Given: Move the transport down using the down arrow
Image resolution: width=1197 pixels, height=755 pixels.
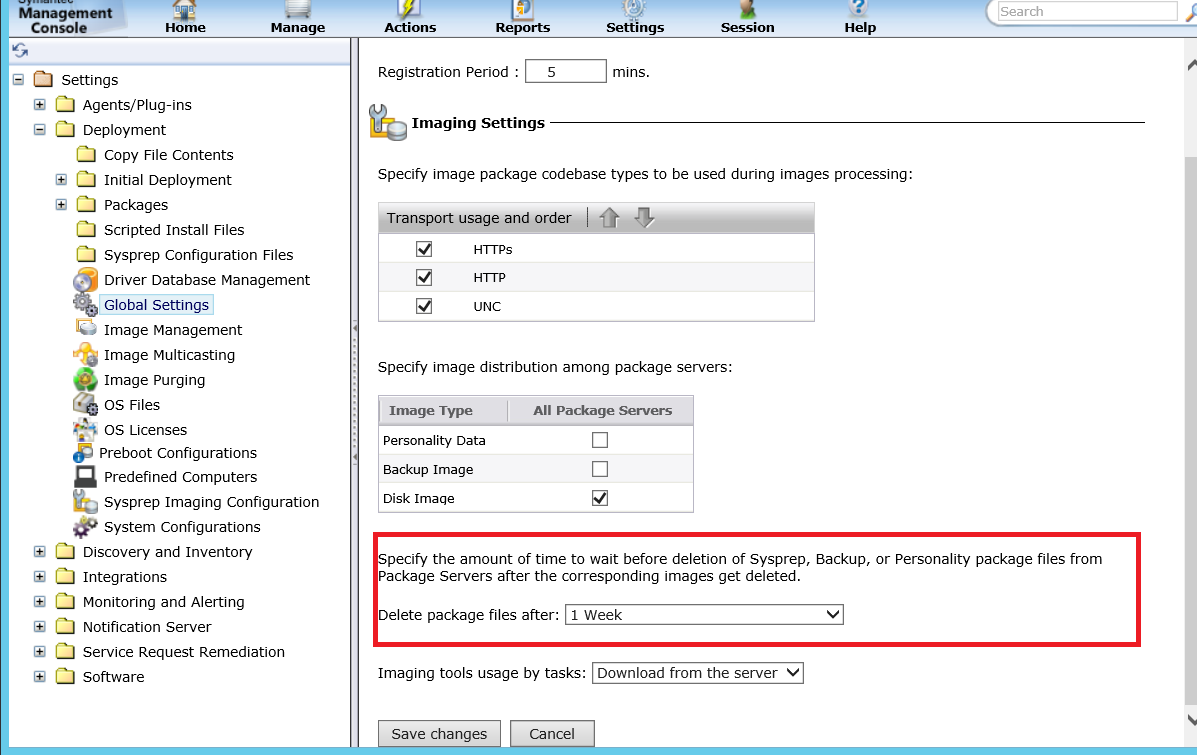Looking at the screenshot, I should tap(644, 218).
